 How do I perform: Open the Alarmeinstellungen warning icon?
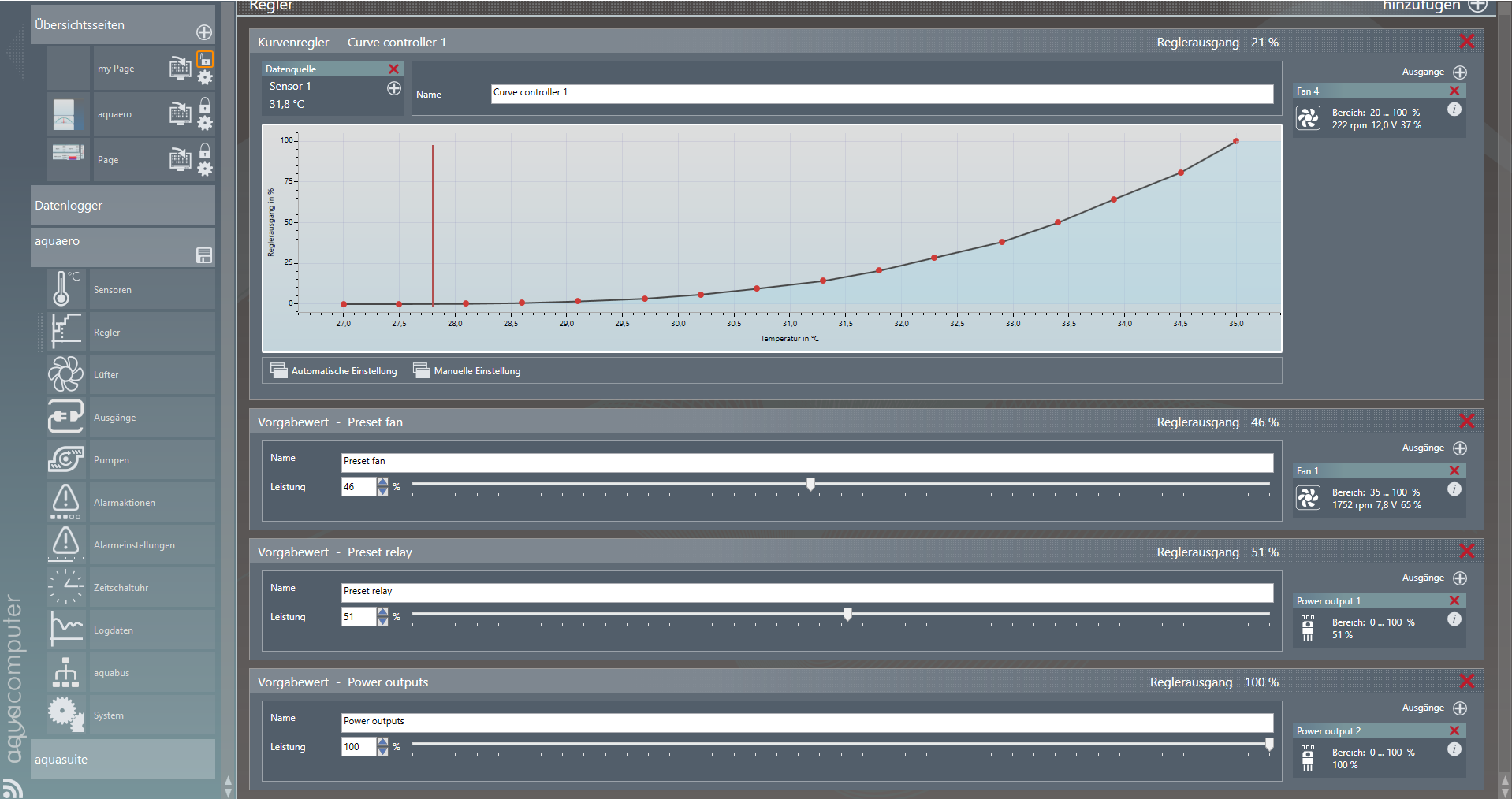(x=65, y=544)
